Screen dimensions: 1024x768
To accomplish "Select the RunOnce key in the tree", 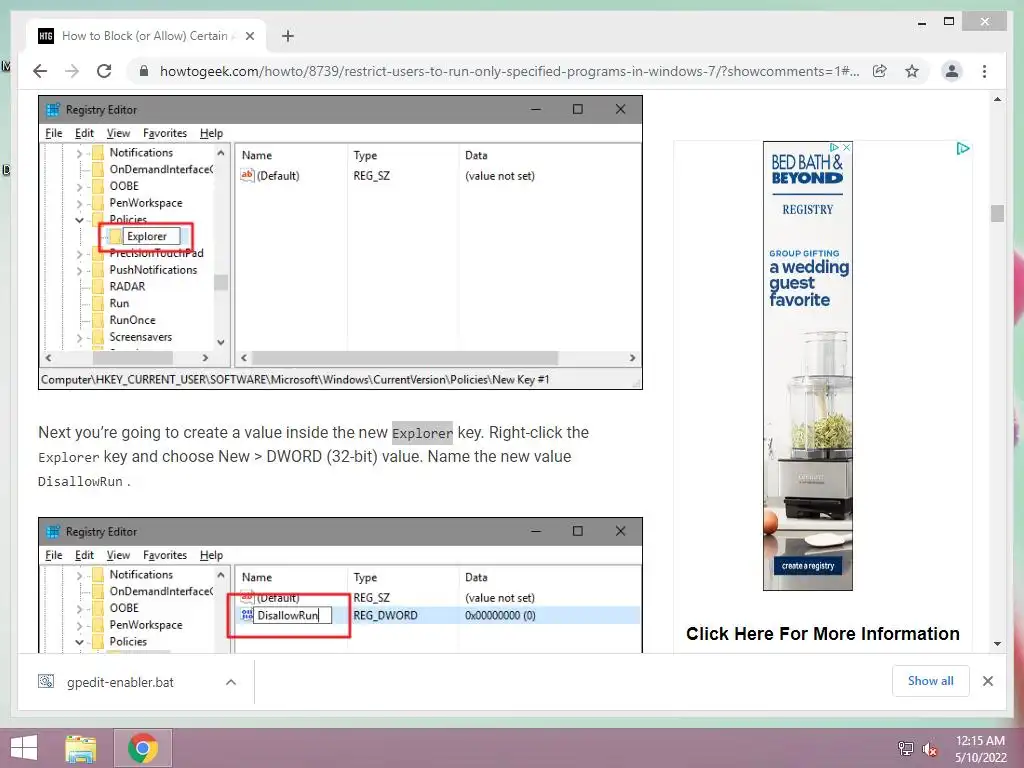I will pyautogui.click(x=132, y=320).
